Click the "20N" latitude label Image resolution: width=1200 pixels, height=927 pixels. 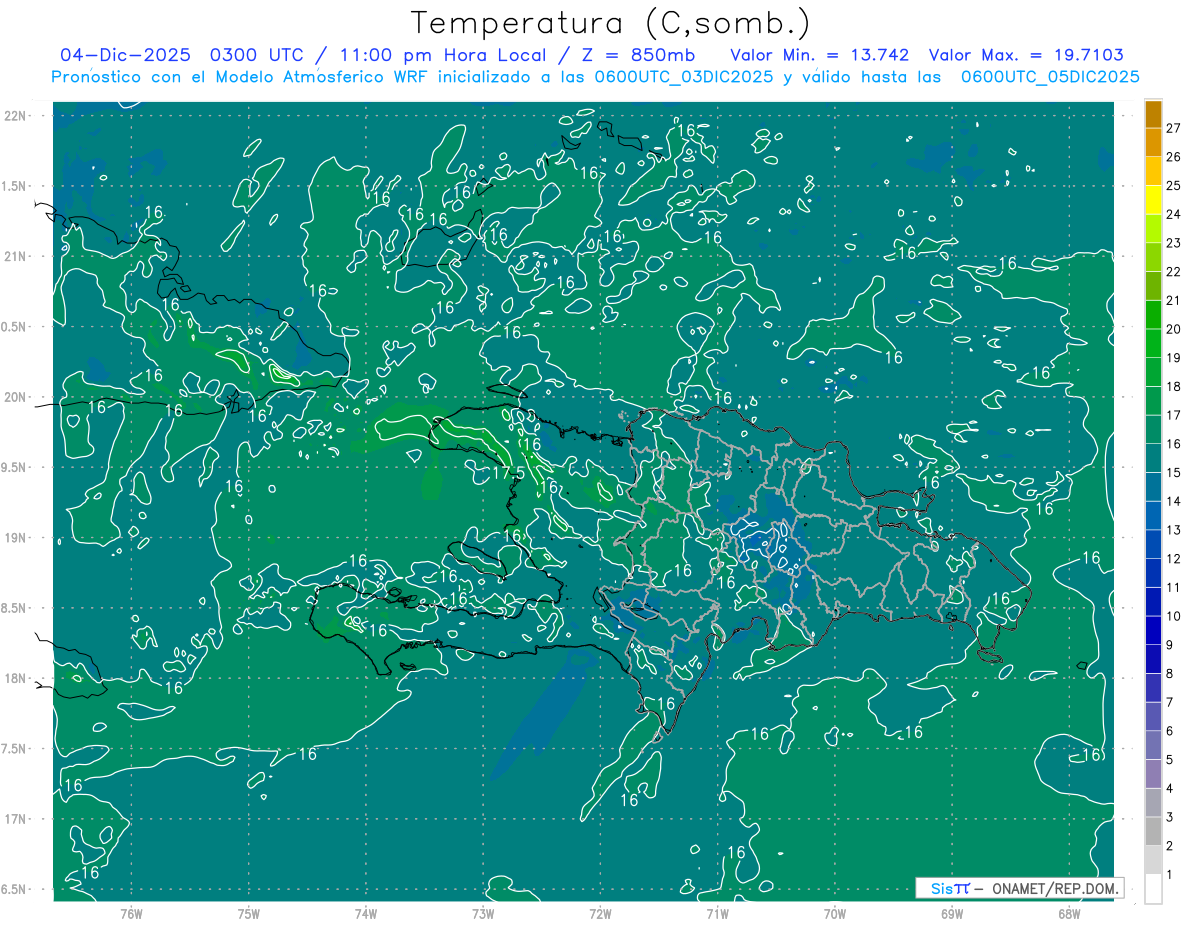click(15, 397)
